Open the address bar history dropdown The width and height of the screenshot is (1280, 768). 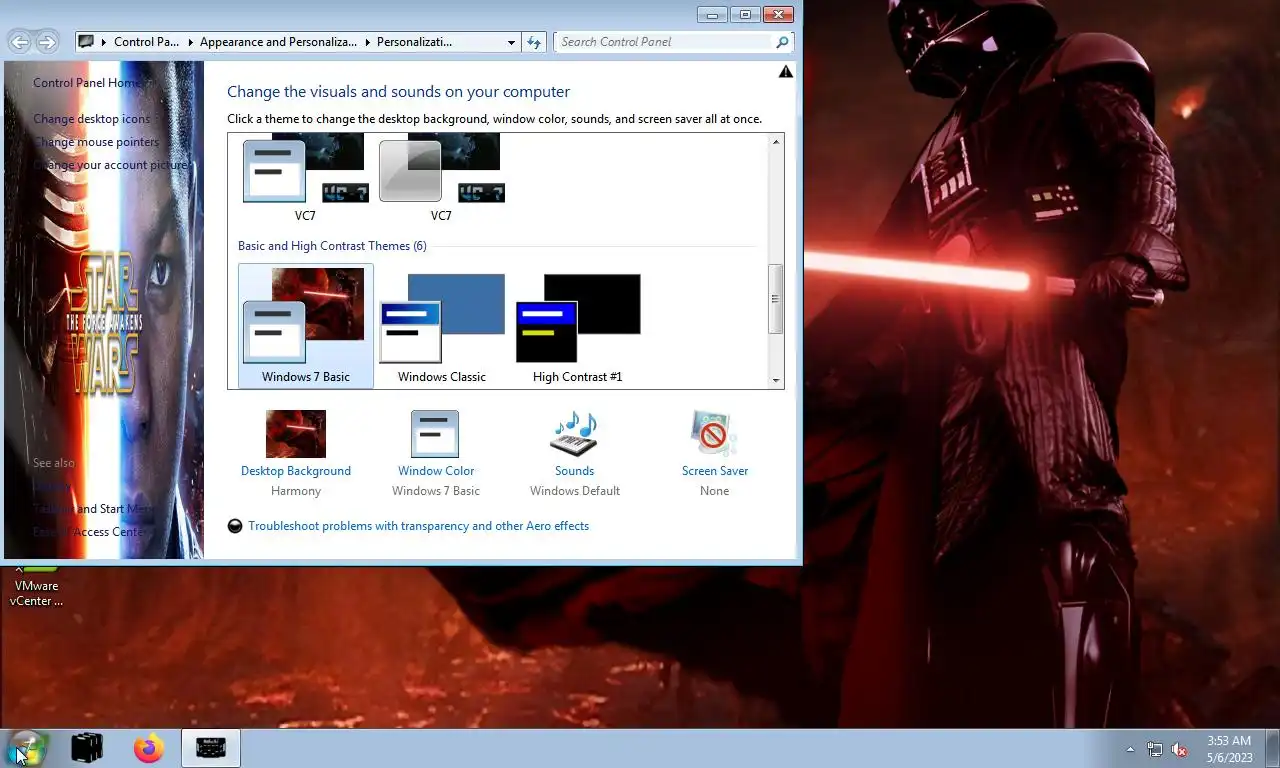click(511, 42)
